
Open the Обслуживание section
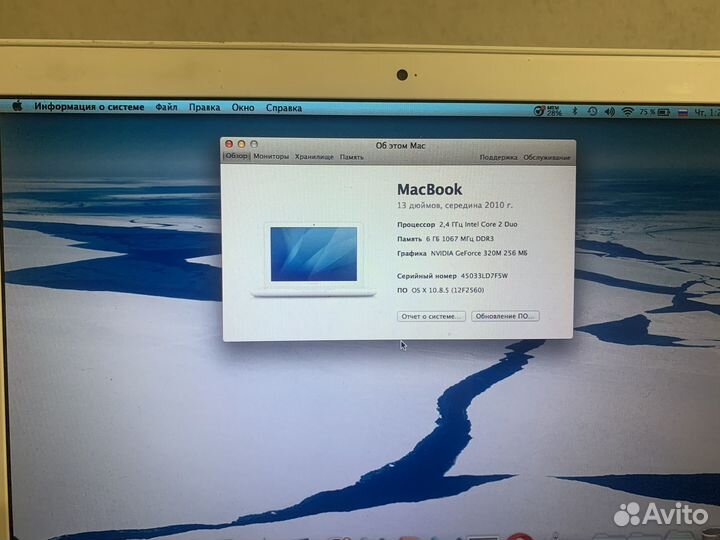click(546, 158)
